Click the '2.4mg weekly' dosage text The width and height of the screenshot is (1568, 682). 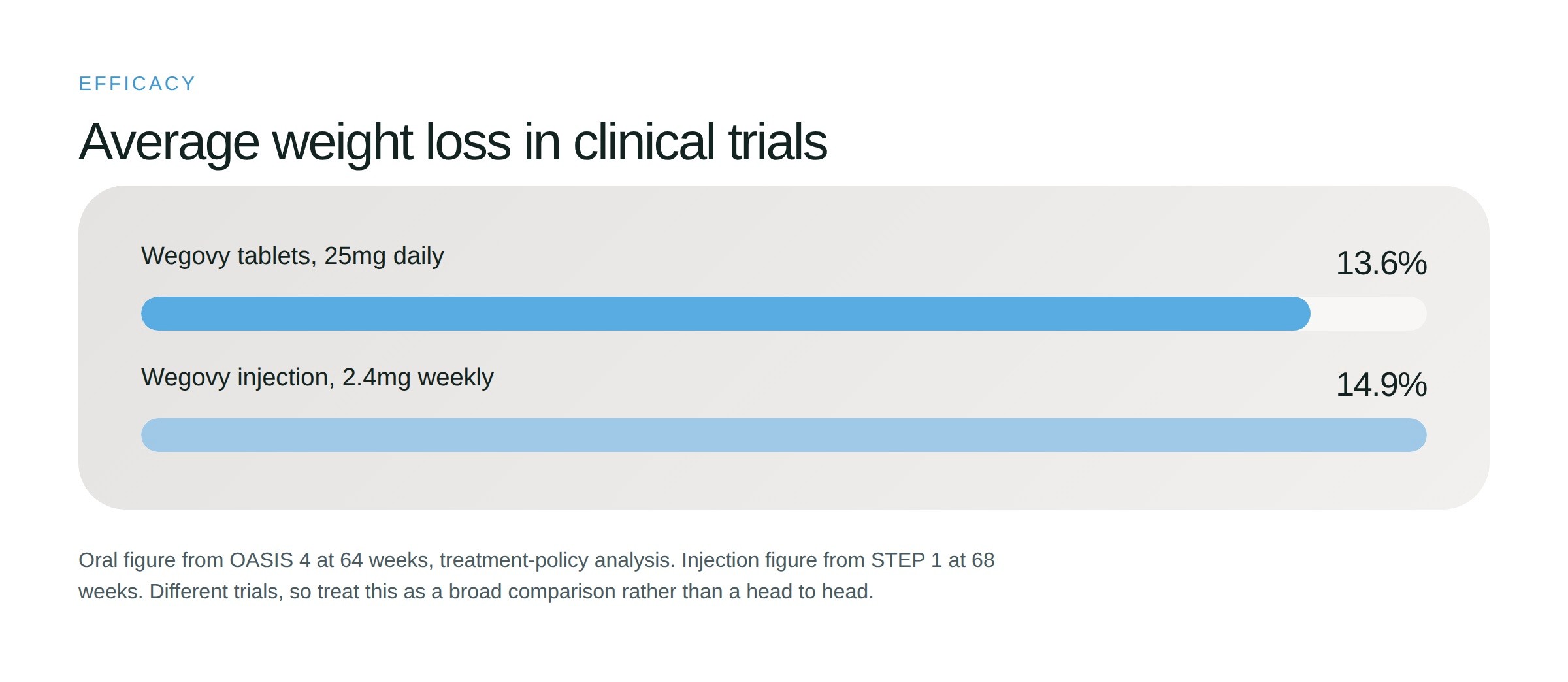tap(418, 377)
